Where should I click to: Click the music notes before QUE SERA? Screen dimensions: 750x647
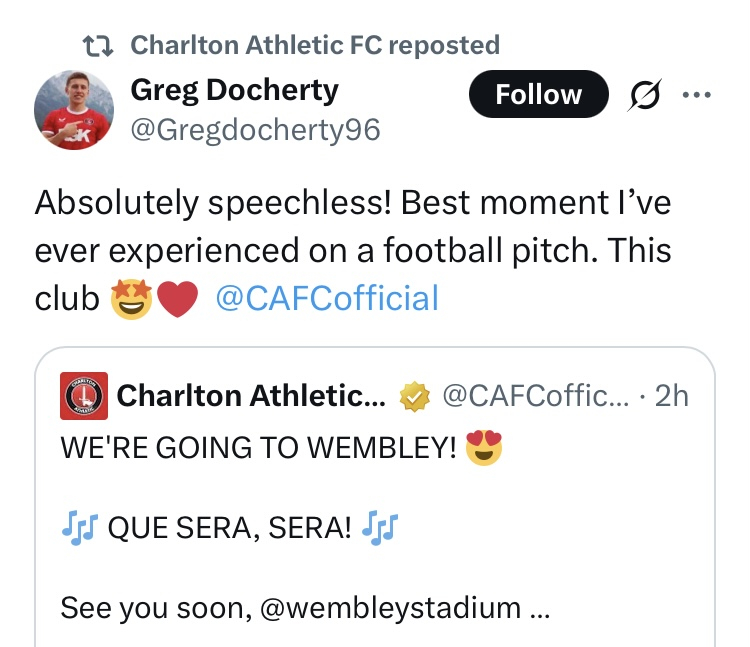[x=77, y=527]
